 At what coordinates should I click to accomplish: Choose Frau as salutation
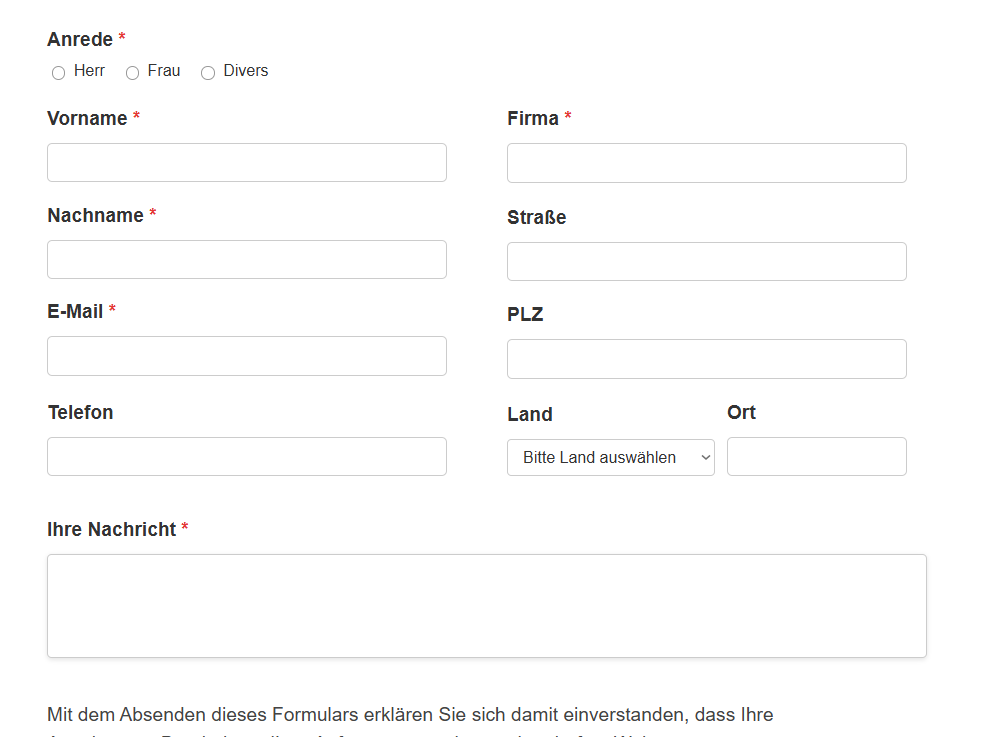pyautogui.click(x=132, y=73)
